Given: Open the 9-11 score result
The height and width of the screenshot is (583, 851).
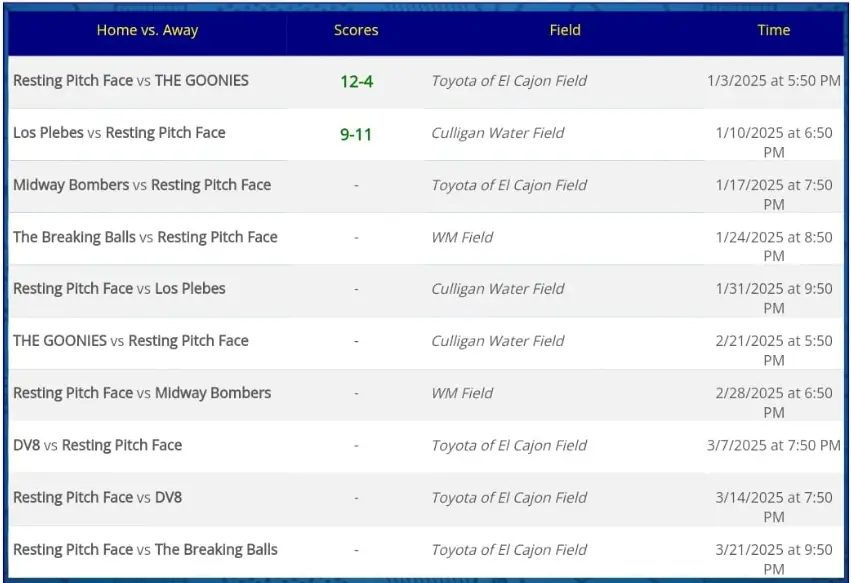Looking at the screenshot, I should [356, 134].
